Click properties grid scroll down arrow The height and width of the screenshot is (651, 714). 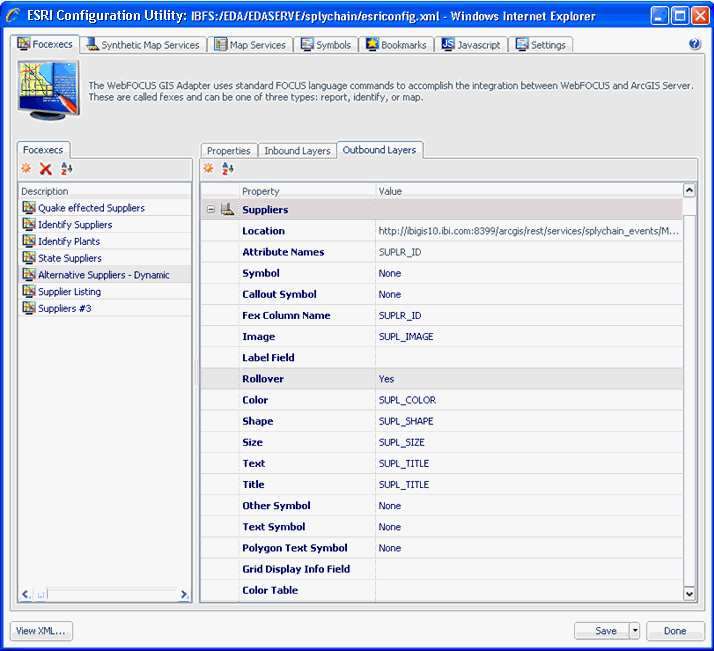click(689, 594)
